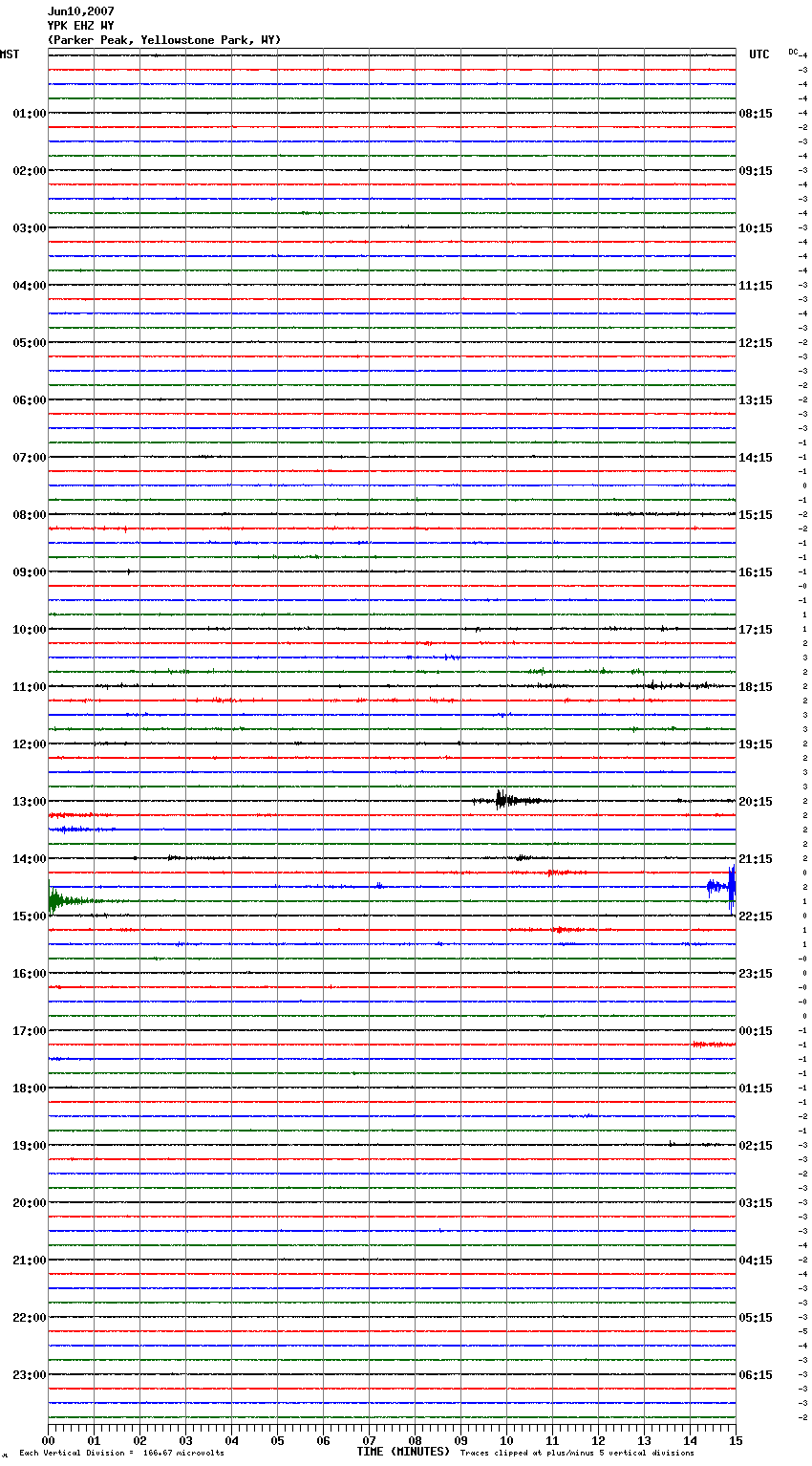This screenshot has height=1466, width=812.
Task: Select the 15:00 MST time label
Action: pos(30,916)
